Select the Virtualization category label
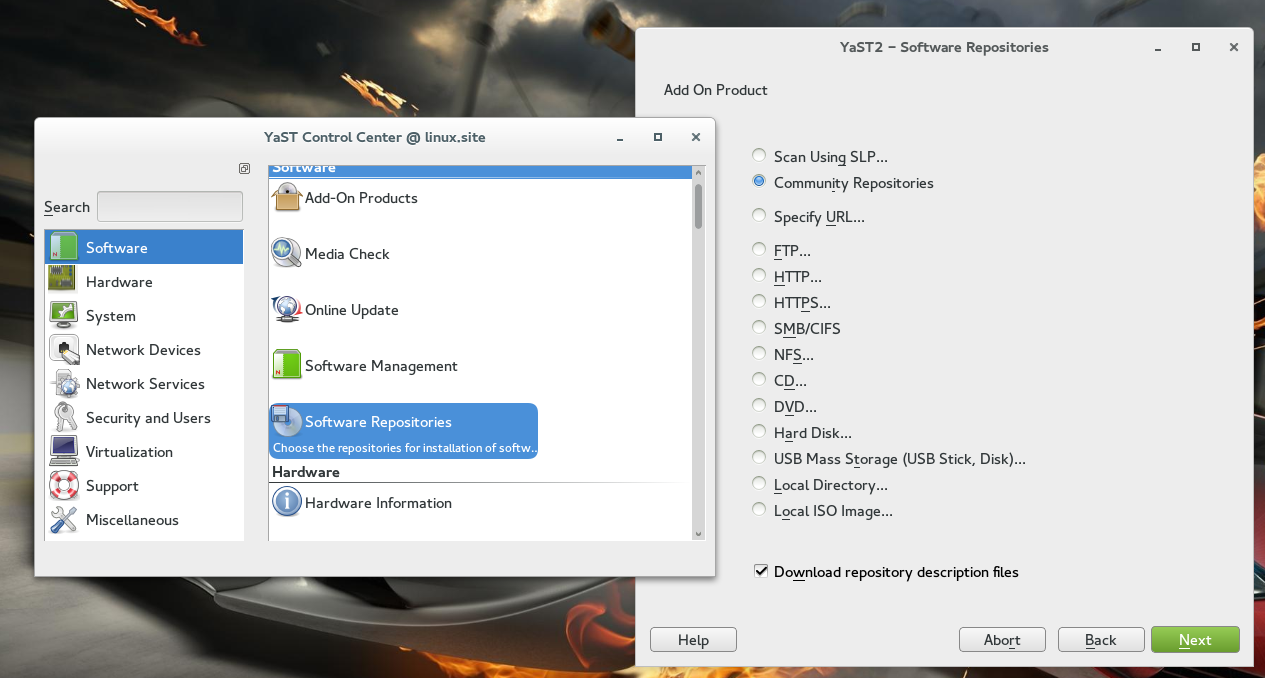Screen dimensions: 1265x678 pos(129,452)
